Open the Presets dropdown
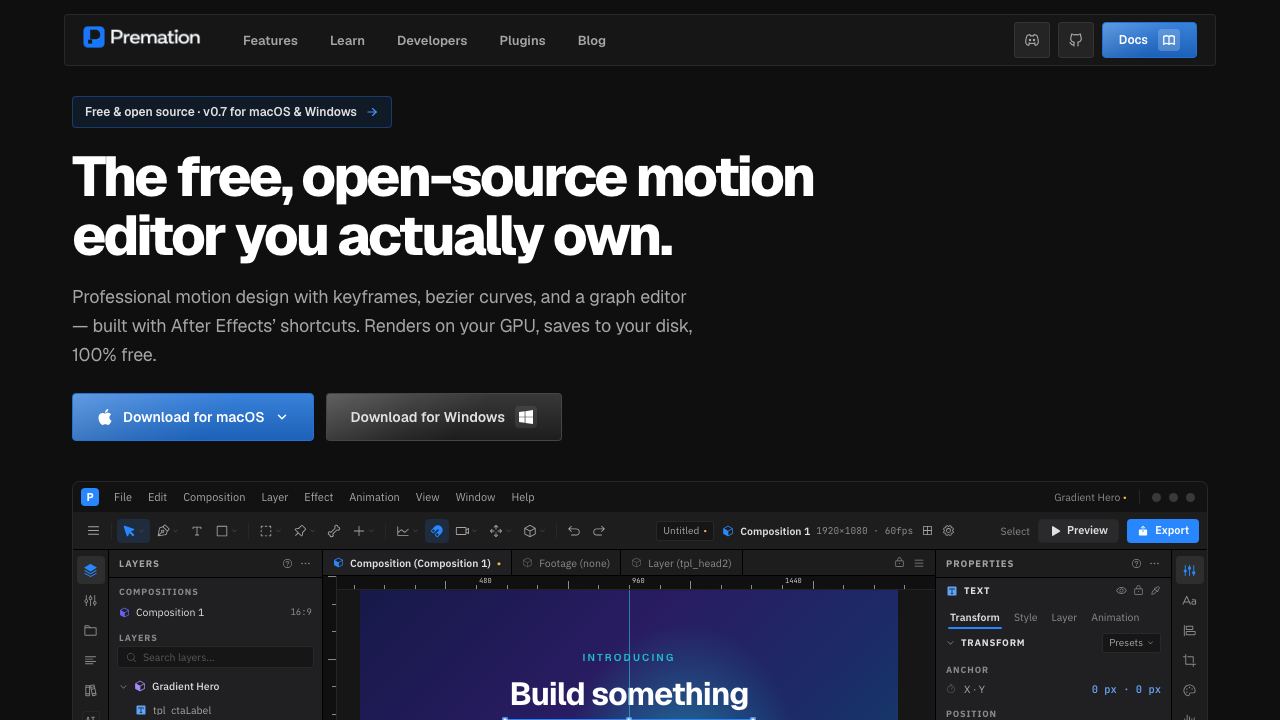1280x720 pixels. coord(1131,643)
